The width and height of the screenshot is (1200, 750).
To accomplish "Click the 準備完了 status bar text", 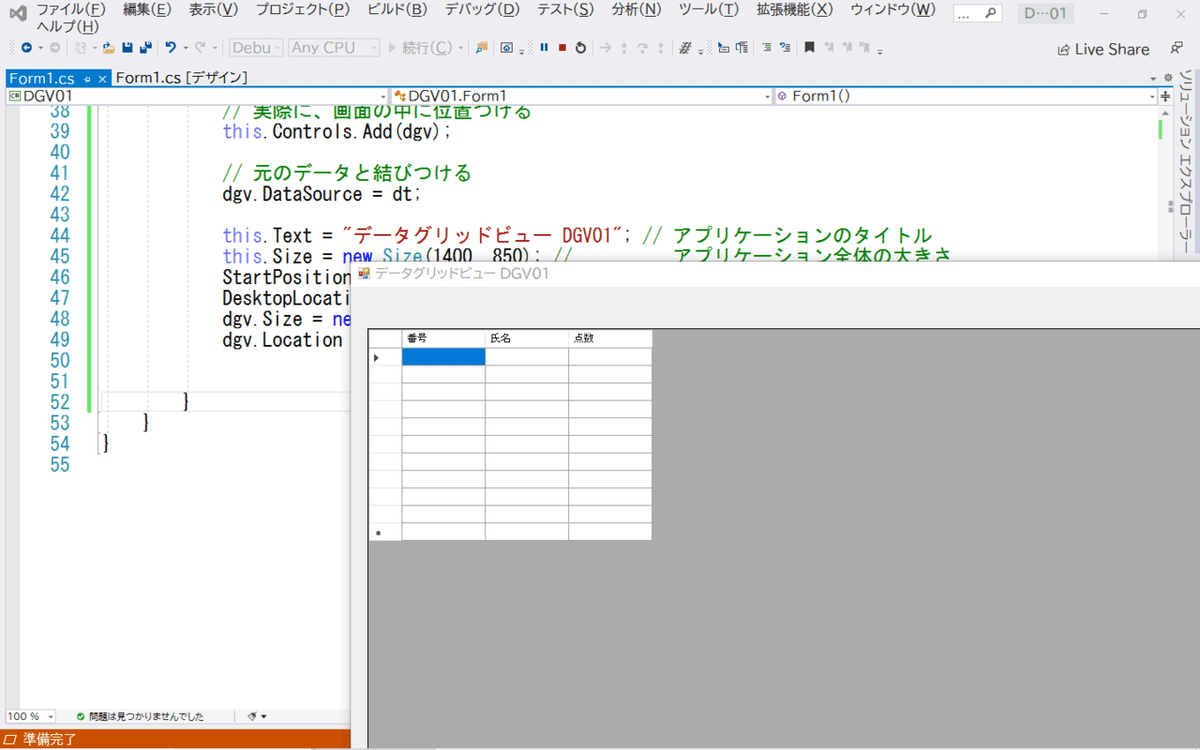I will coord(48,740).
